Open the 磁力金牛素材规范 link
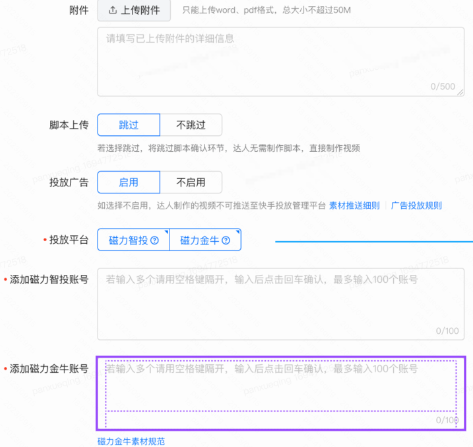The width and height of the screenshot is (473, 447). coord(131,441)
